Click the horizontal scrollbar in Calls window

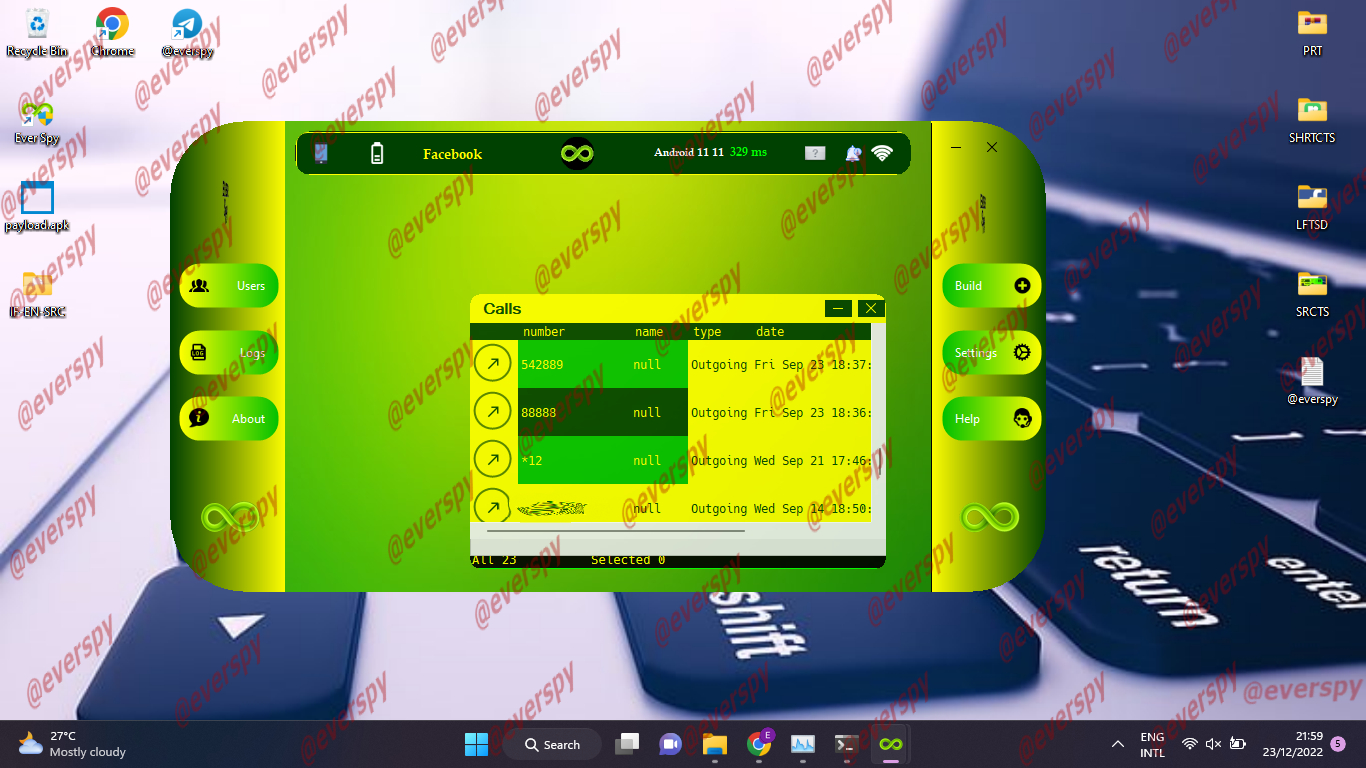615,531
